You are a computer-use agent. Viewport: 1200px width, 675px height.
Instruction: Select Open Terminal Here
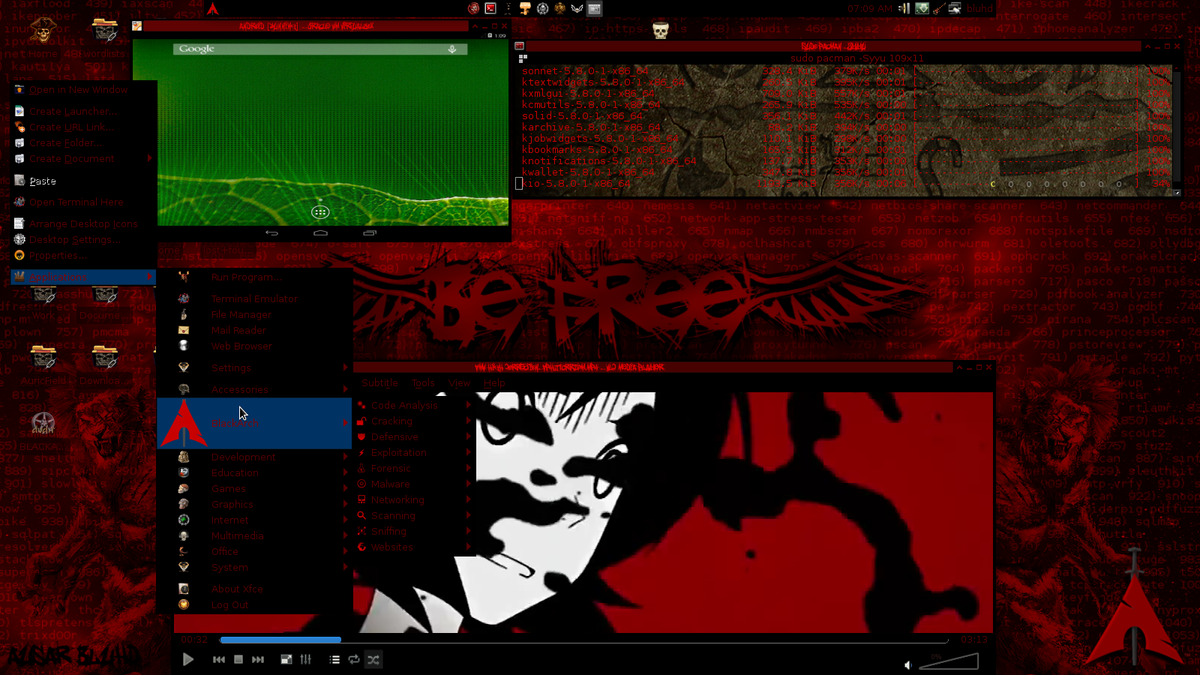coord(83,202)
